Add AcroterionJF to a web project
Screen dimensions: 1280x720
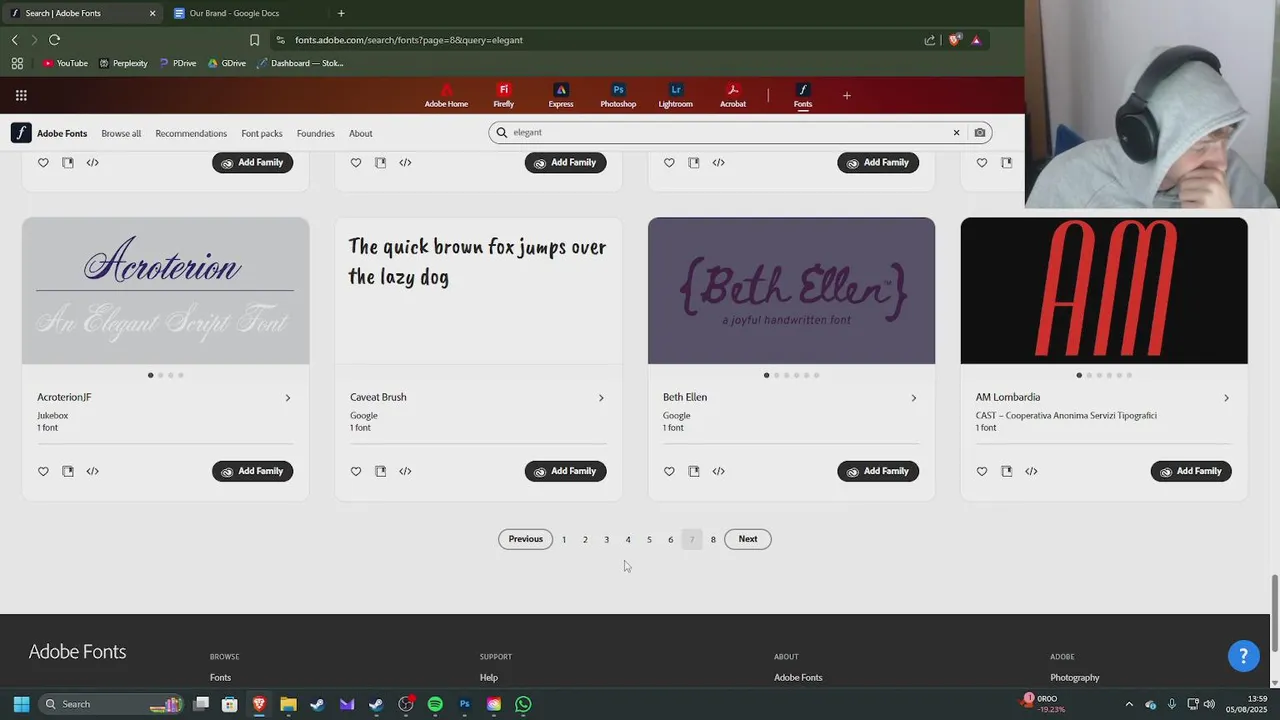click(68, 471)
